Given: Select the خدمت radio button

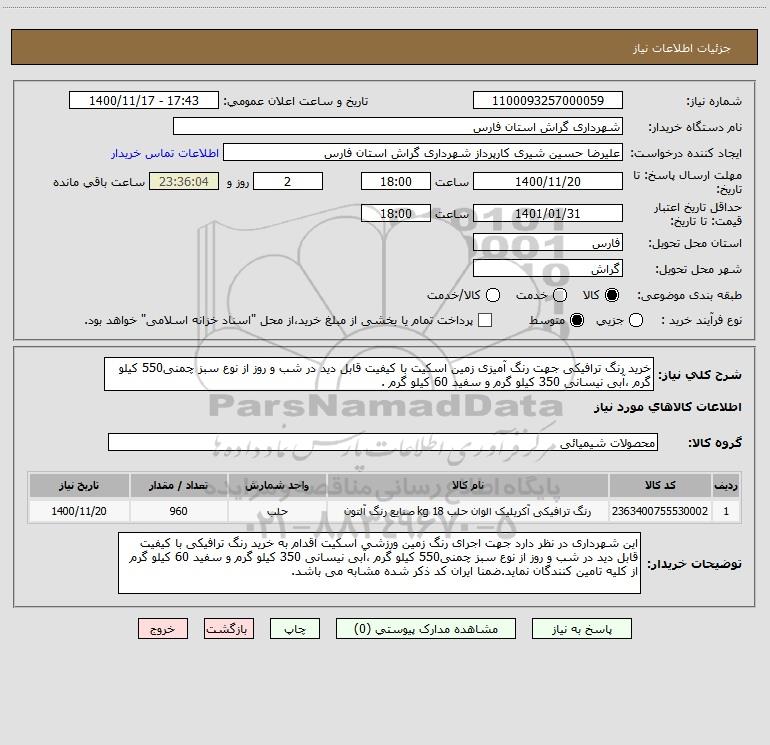Looking at the screenshot, I should coord(560,295).
